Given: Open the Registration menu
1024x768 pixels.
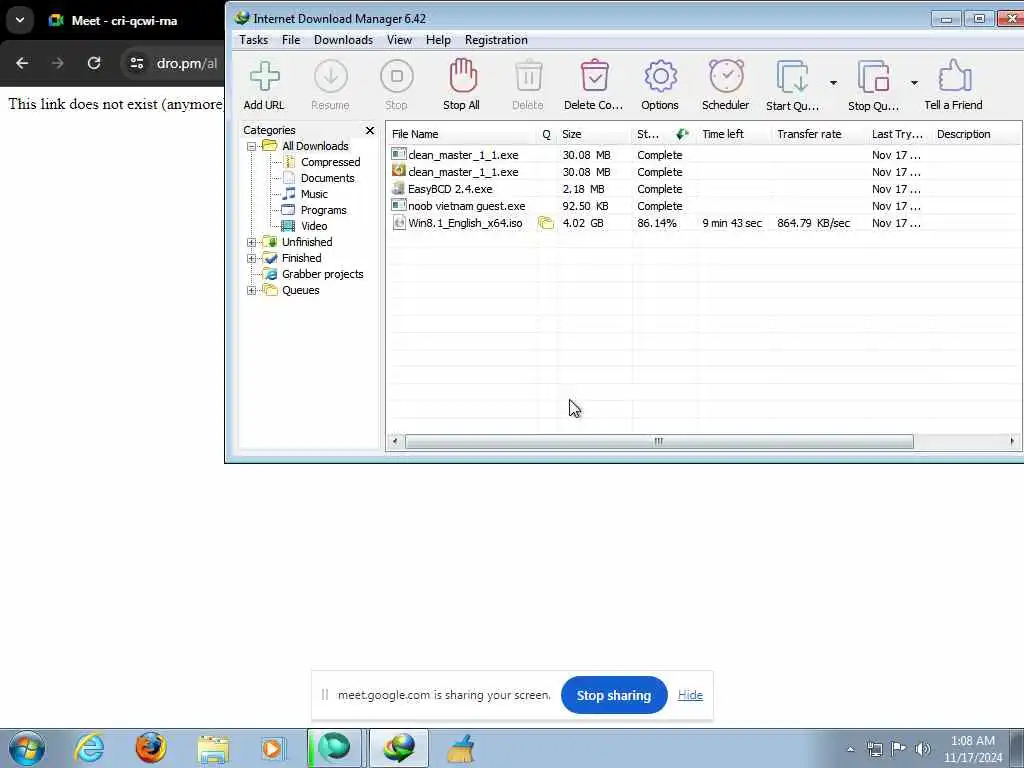Looking at the screenshot, I should coord(496,40).
